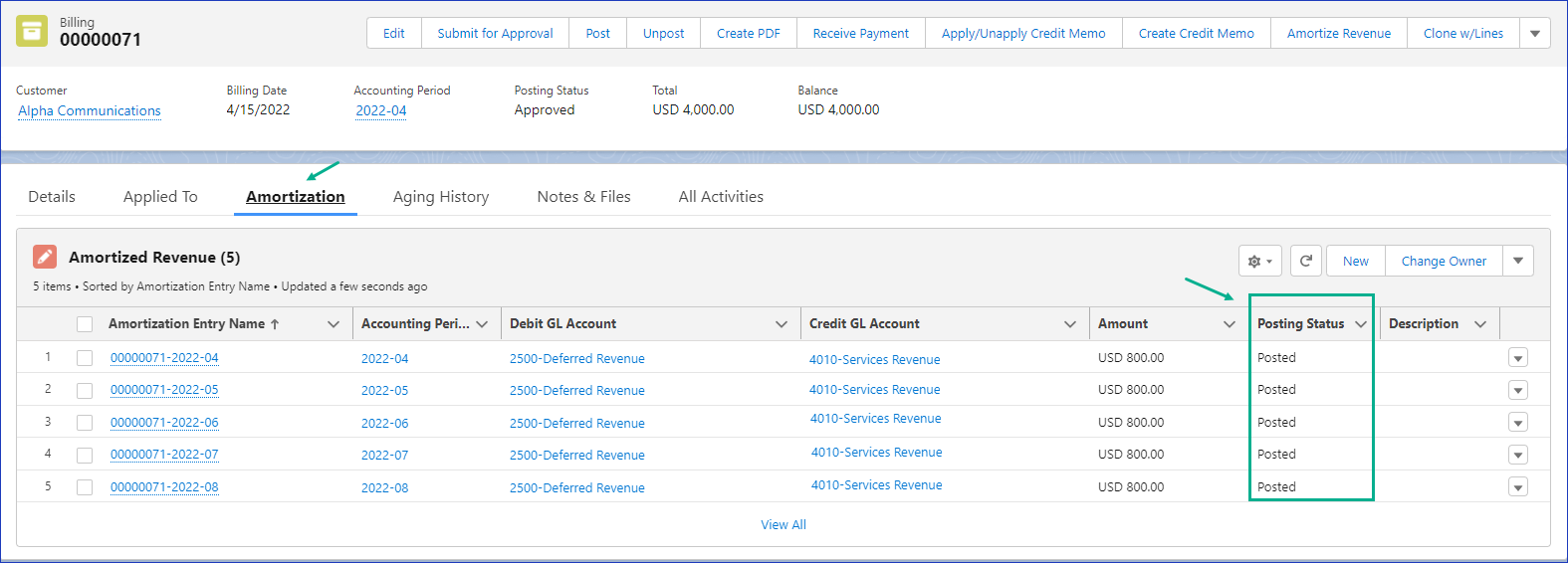Refresh the Amortized Revenue list
Image resolution: width=1568 pixels, height=563 pixels.
1306,261
